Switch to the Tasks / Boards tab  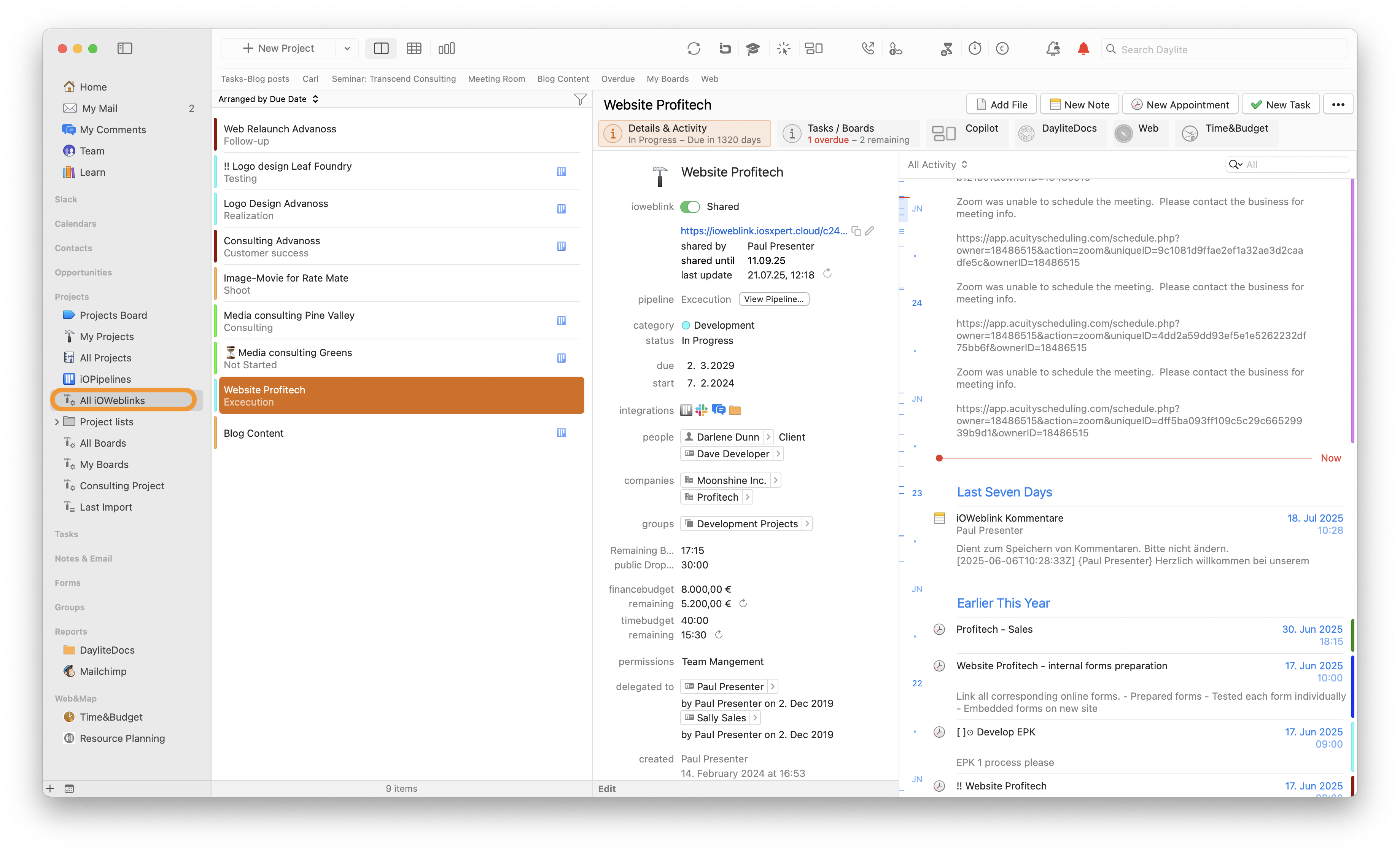tap(848, 134)
